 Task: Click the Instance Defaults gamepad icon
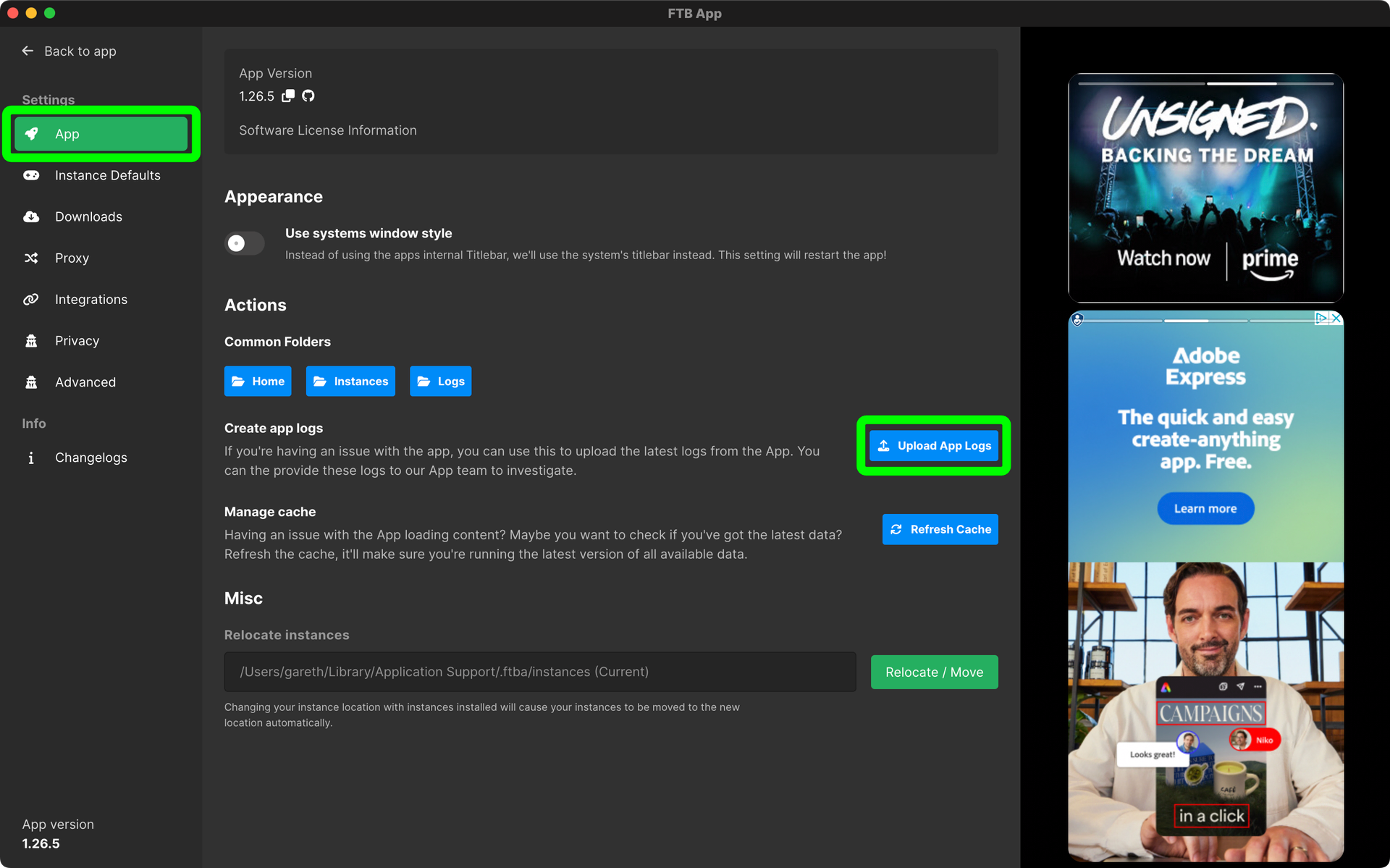point(31,175)
